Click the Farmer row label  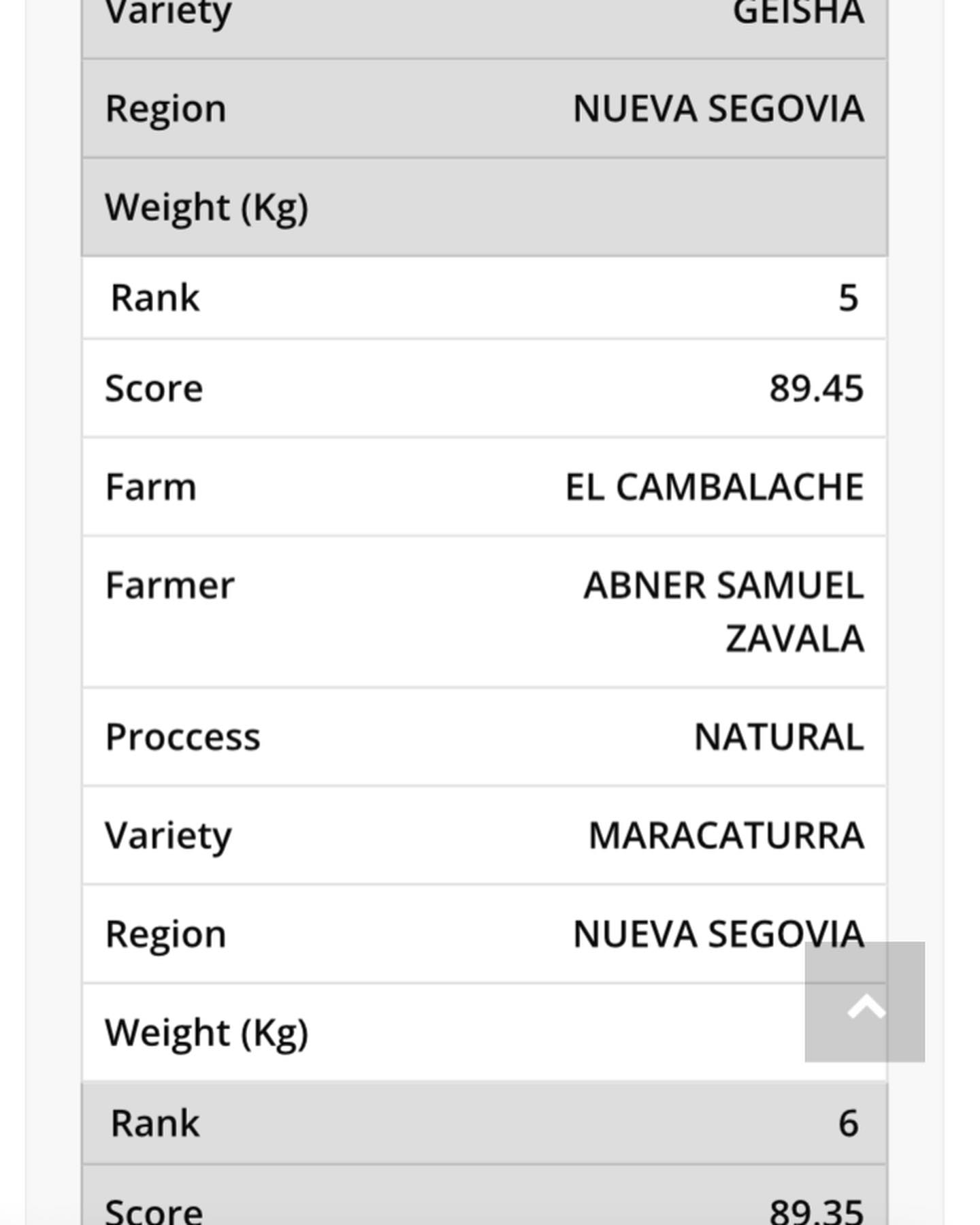(169, 586)
